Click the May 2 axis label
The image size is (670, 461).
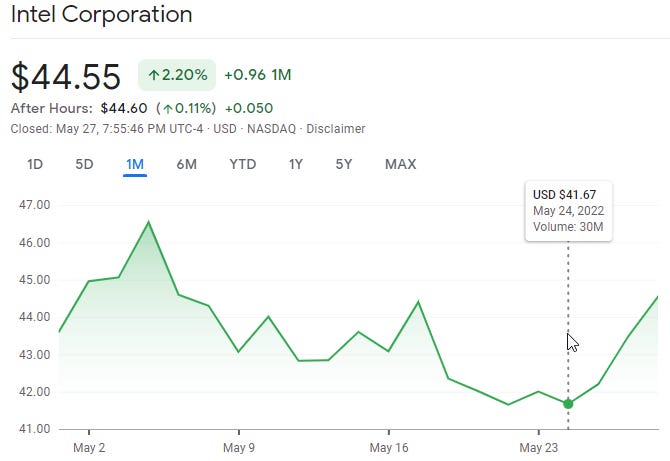pos(89,447)
